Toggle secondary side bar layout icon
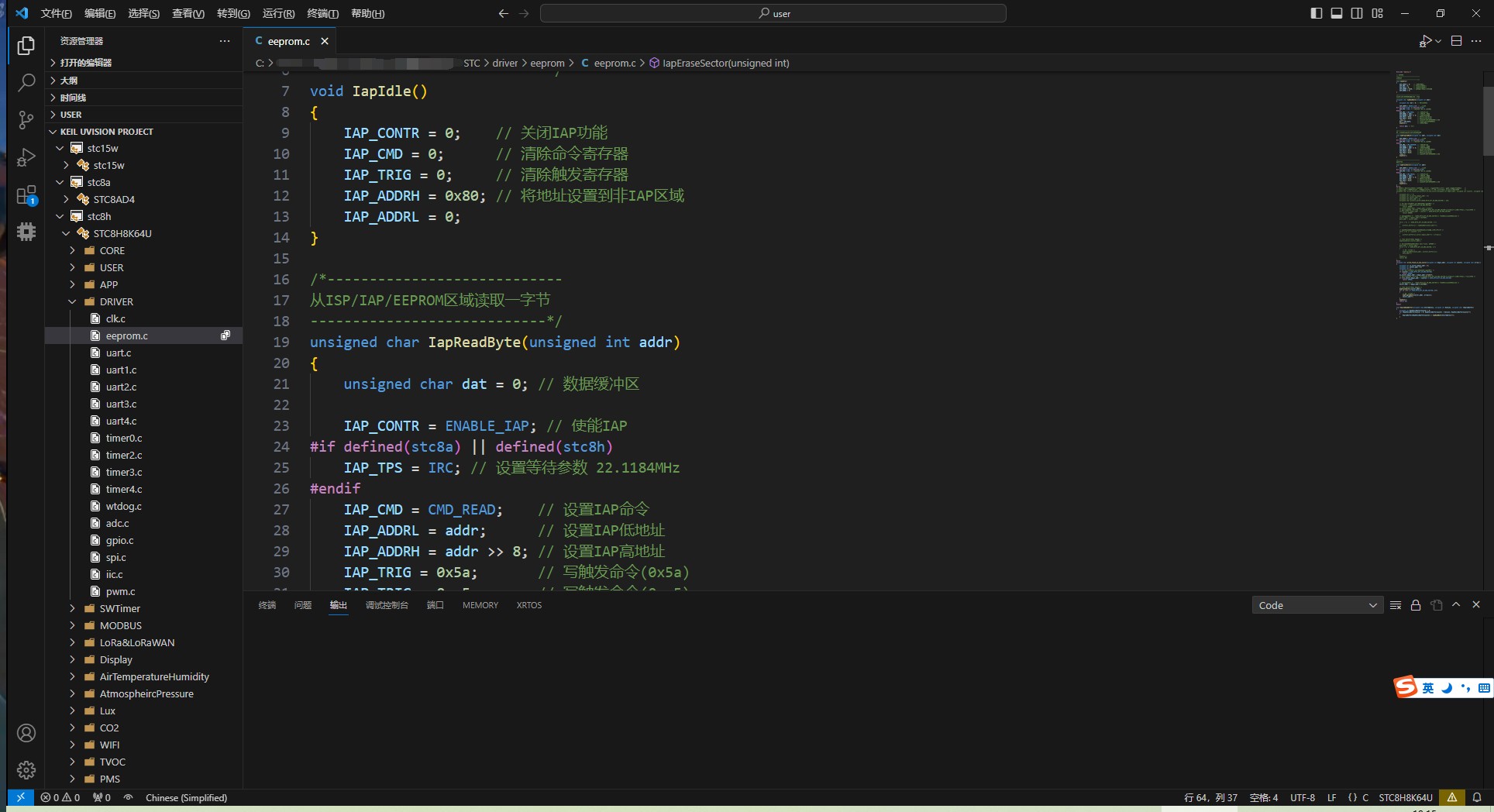1494x812 pixels. (x=1357, y=13)
